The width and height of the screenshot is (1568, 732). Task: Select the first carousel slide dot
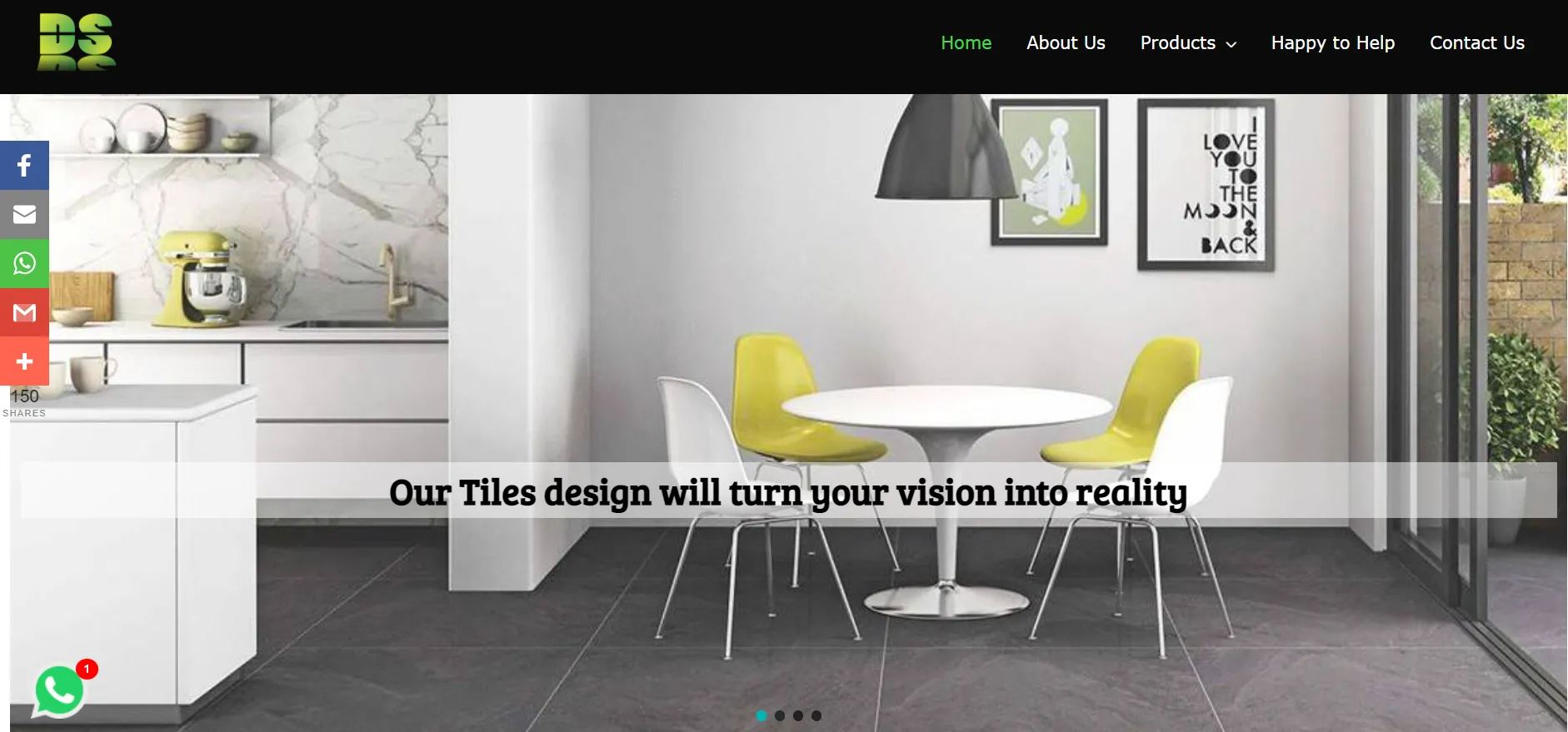(762, 715)
